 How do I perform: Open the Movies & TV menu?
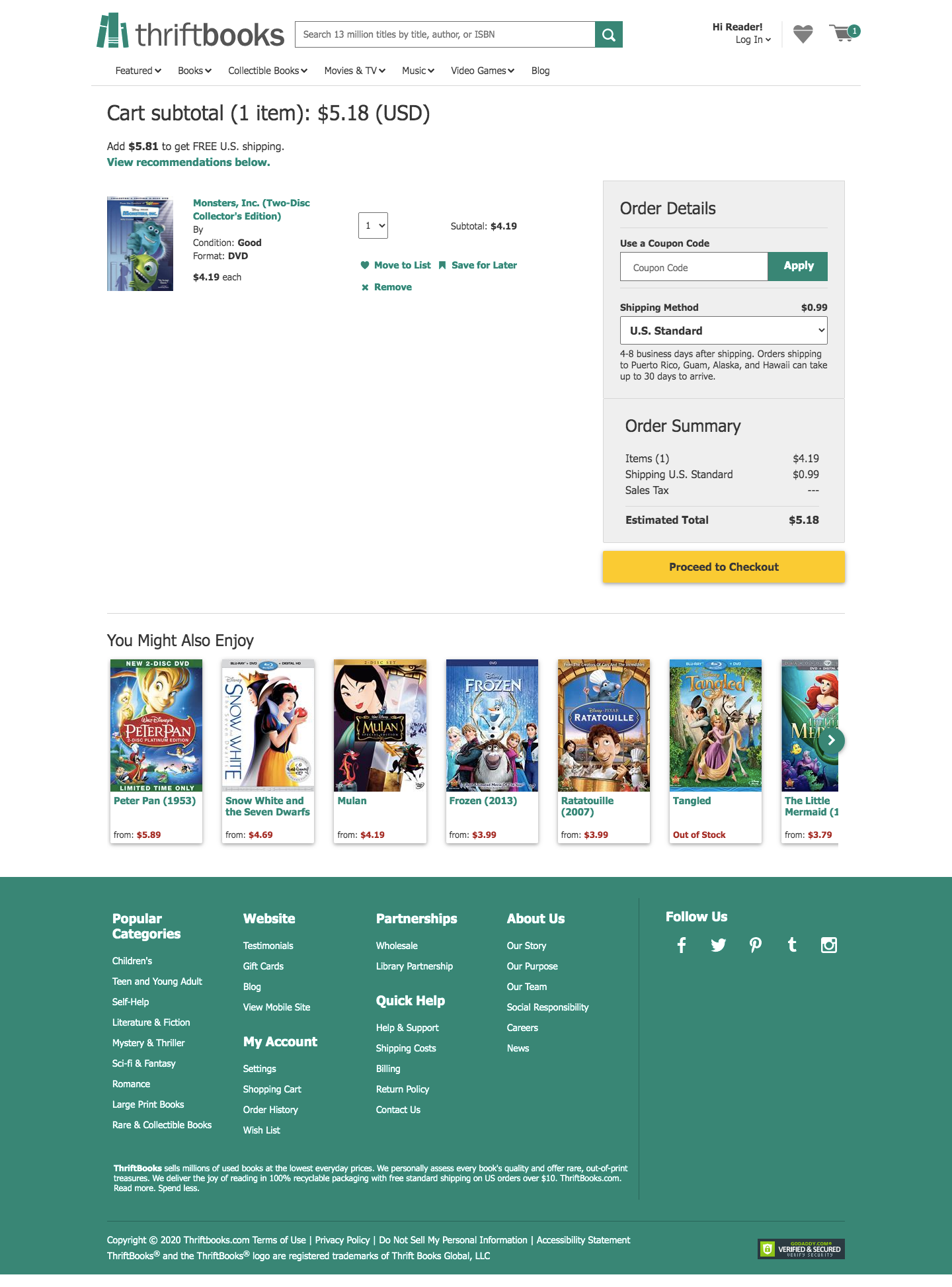pyautogui.click(x=355, y=71)
